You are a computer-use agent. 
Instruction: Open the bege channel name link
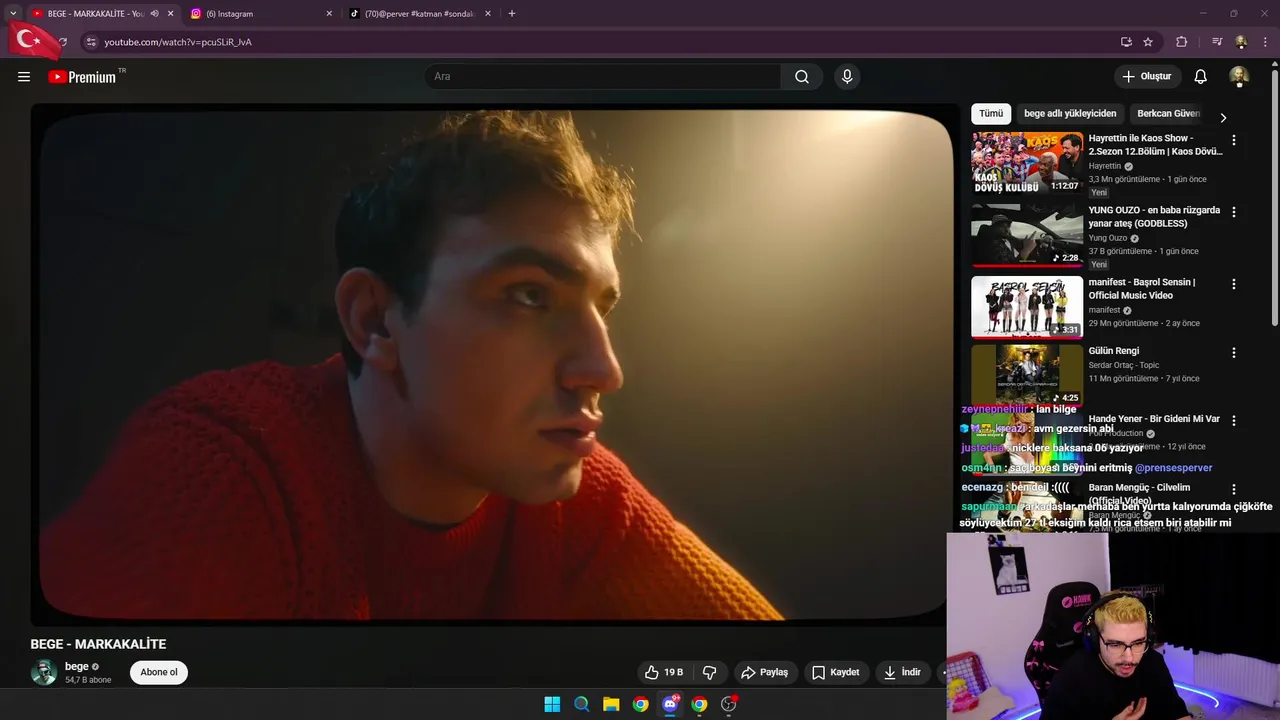(77, 667)
